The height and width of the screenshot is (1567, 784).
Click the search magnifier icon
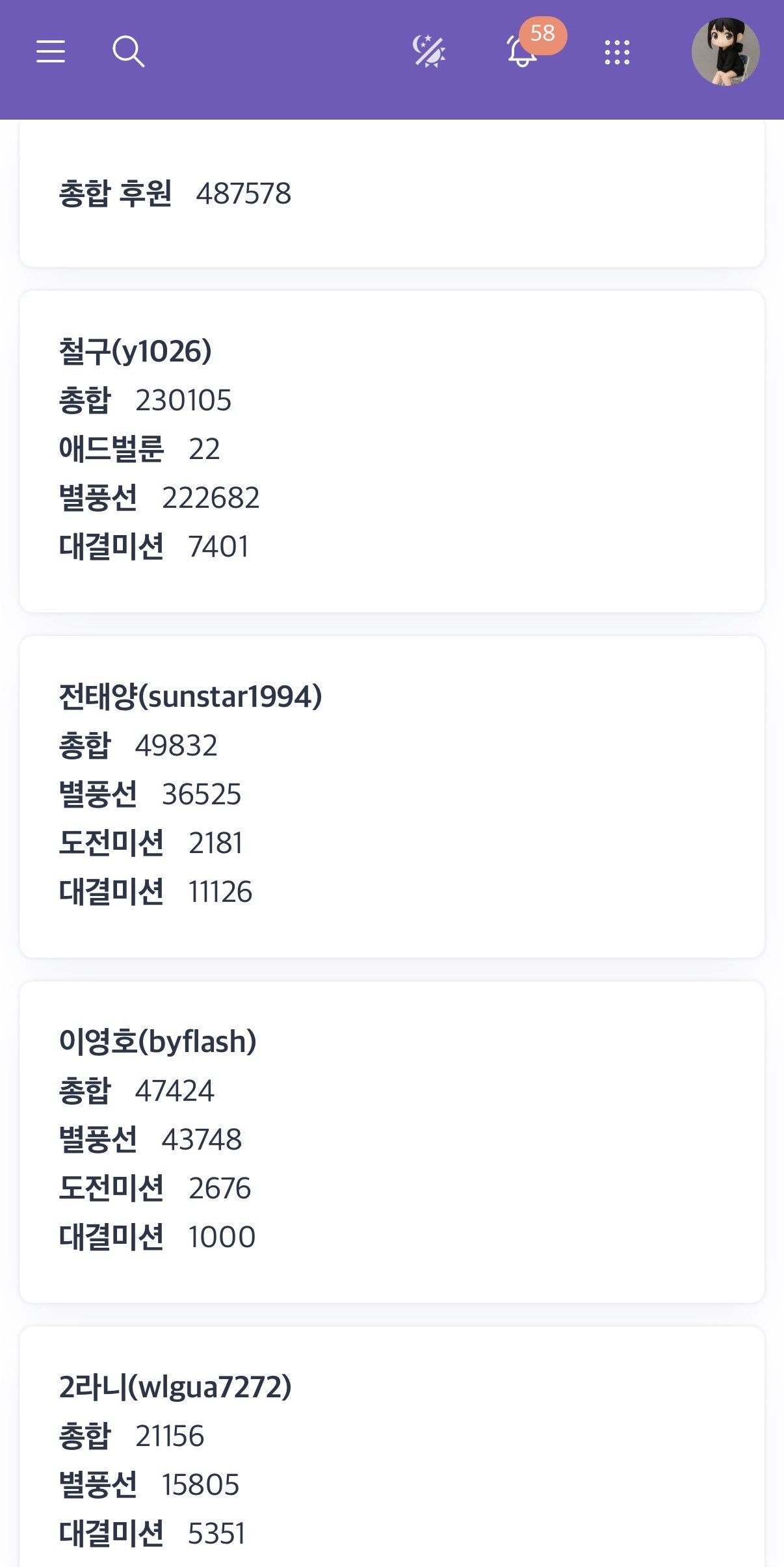pyautogui.click(x=128, y=51)
